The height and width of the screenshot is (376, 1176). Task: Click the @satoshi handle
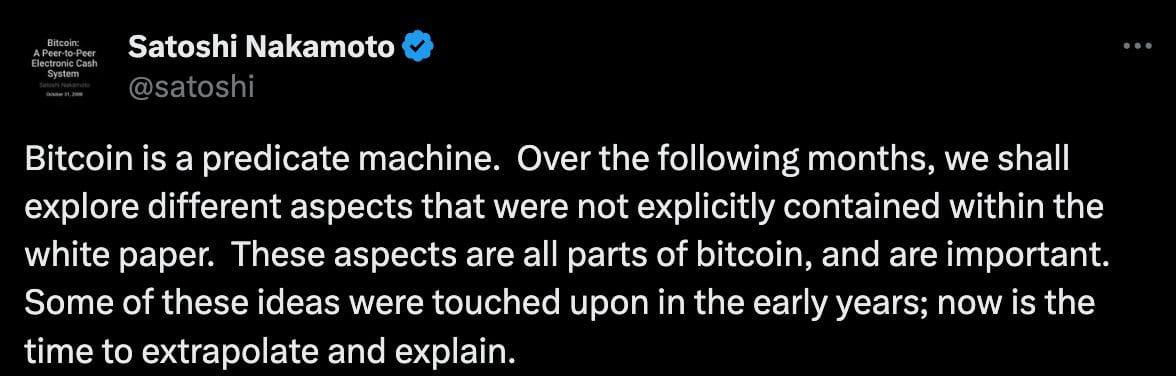coord(191,88)
